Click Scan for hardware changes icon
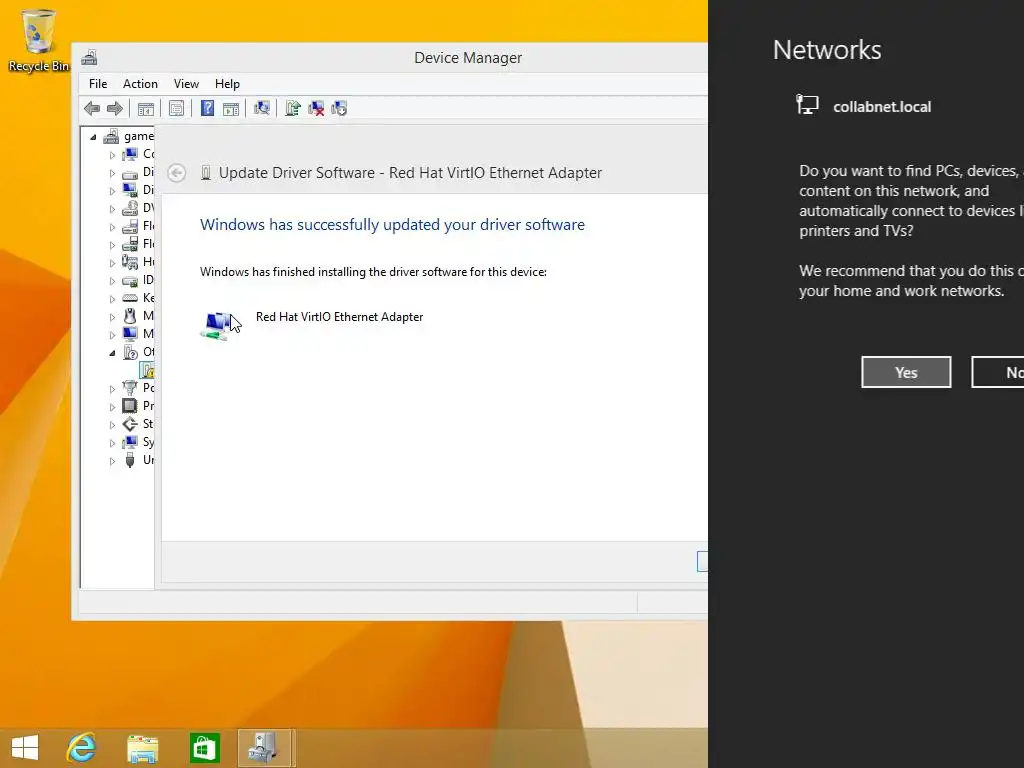Image resolution: width=1024 pixels, height=768 pixels. pos(262,108)
